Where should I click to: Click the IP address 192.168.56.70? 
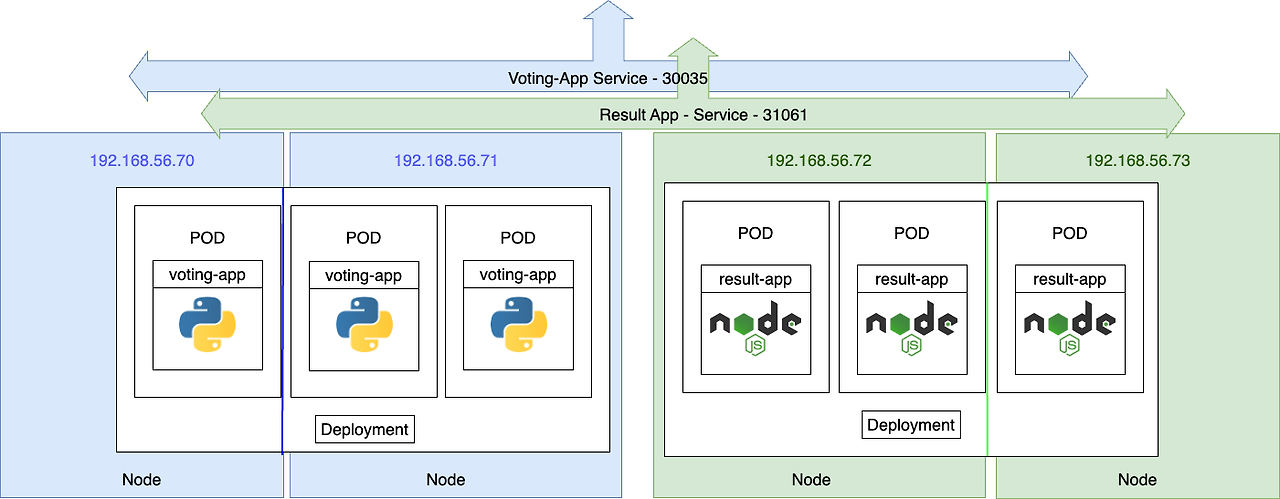pyautogui.click(x=142, y=160)
